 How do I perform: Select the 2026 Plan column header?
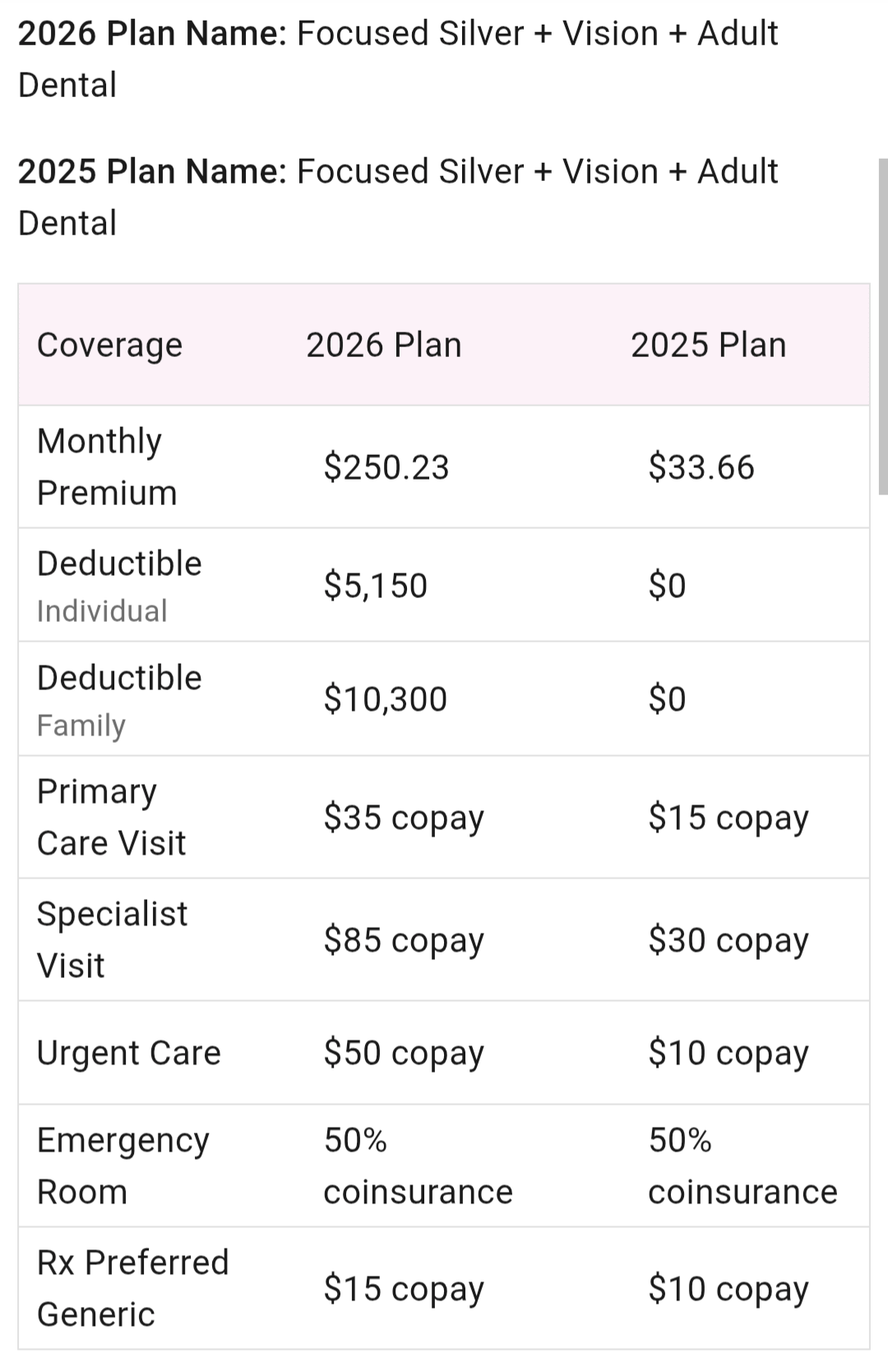pyautogui.click(x=383, y=345)
